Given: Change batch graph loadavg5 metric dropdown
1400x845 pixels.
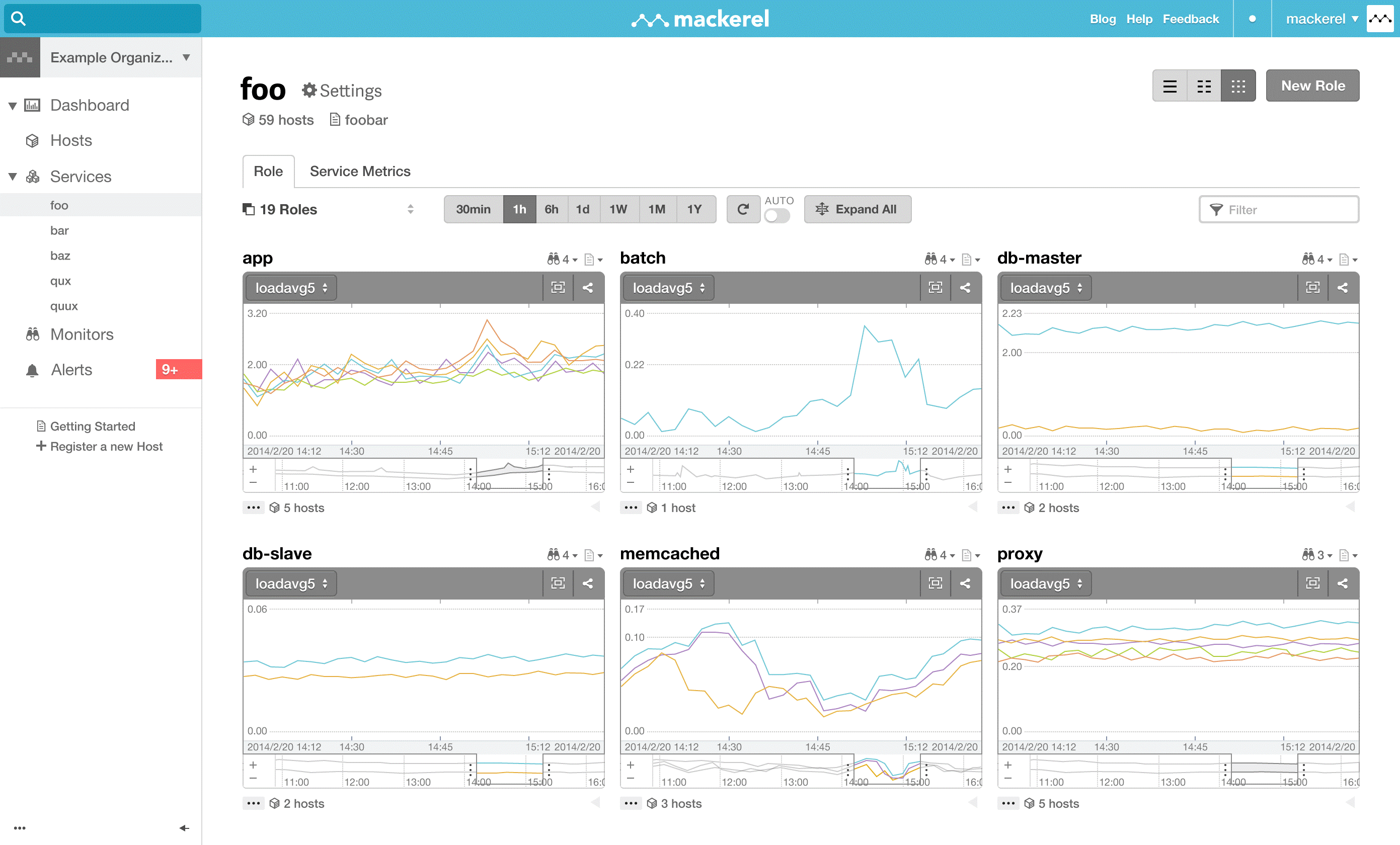Looking at the screenshot, I should 668,288.
